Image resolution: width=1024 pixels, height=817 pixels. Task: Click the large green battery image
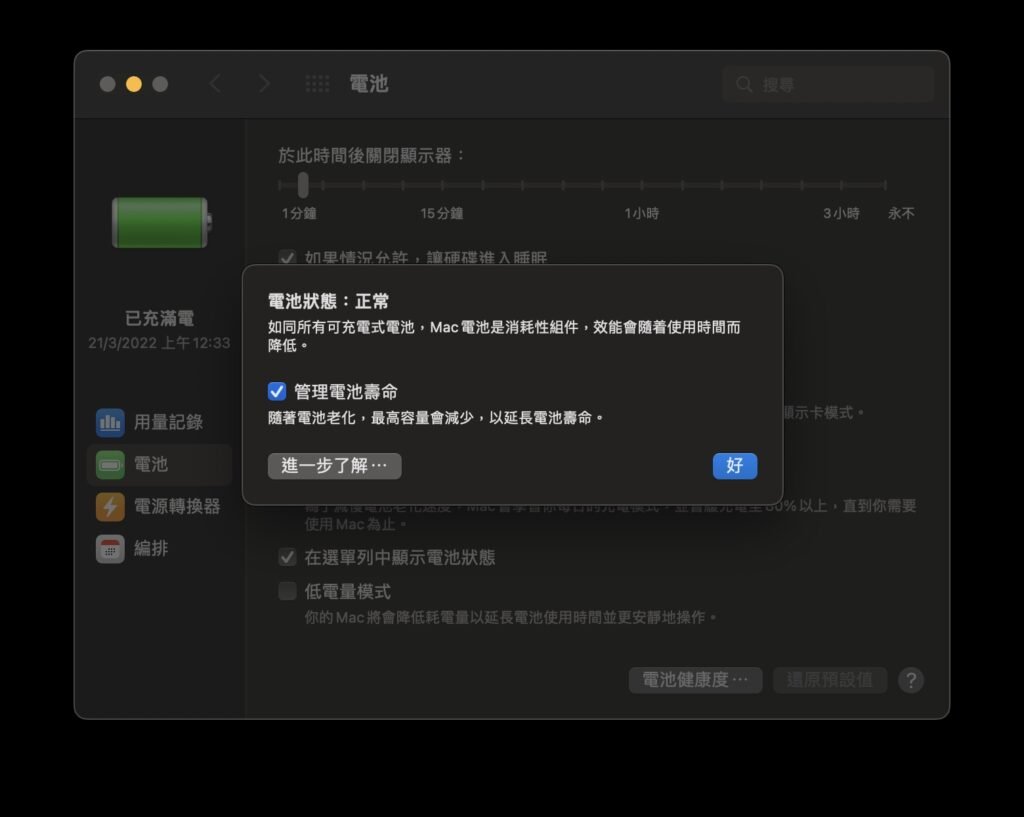pyautogui.click(x=160, y=222)
